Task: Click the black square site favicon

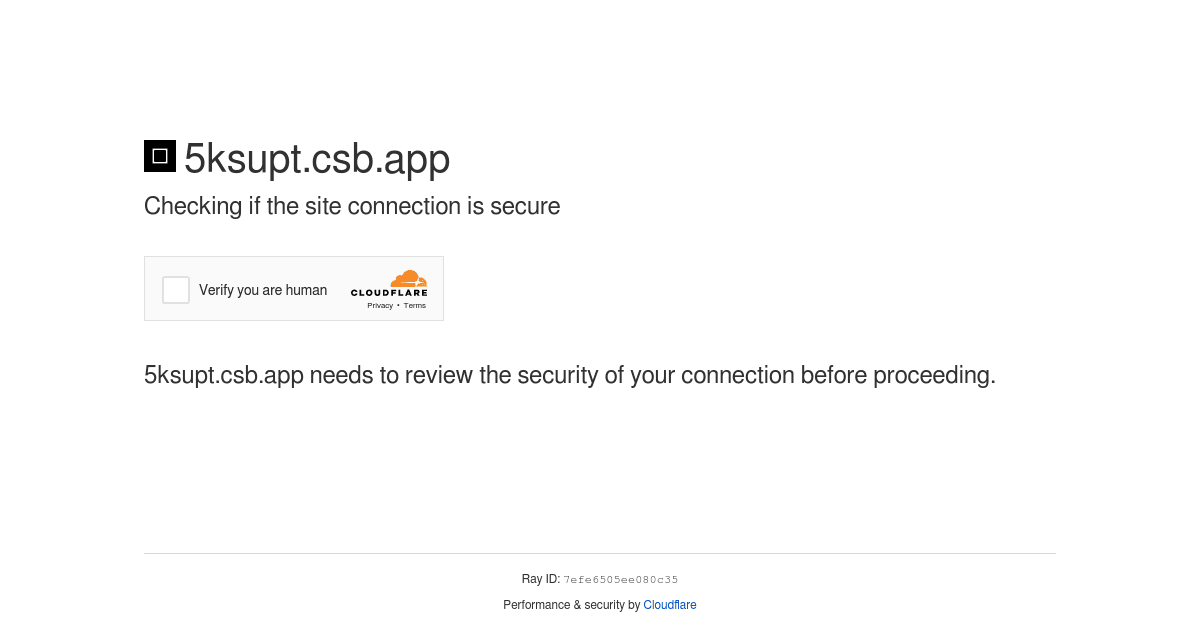Action: [160, 156]
